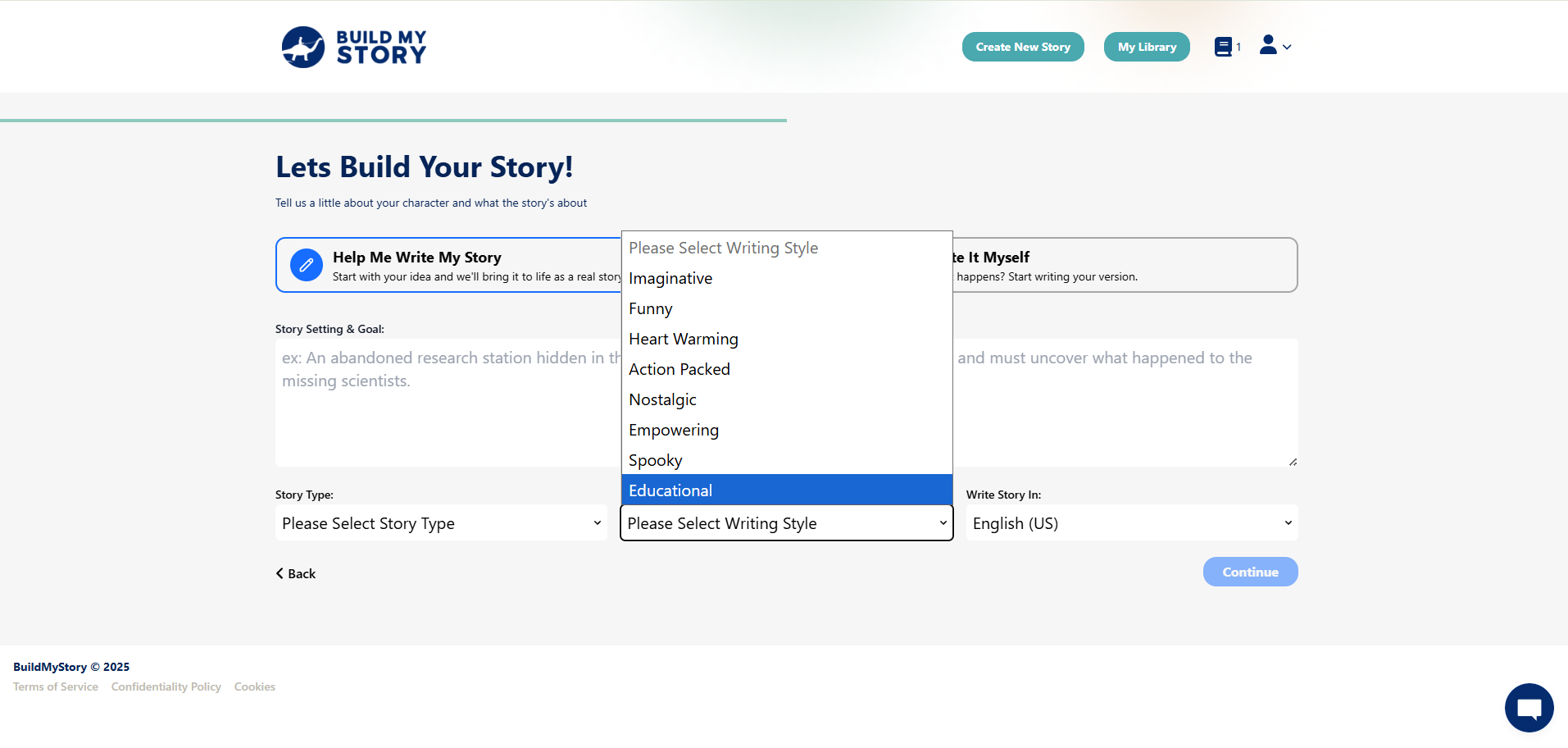The height and width of the screenshot is (748, 1568).
Task: Expand the Story Type dropdown
Action: tap(441, 523)
